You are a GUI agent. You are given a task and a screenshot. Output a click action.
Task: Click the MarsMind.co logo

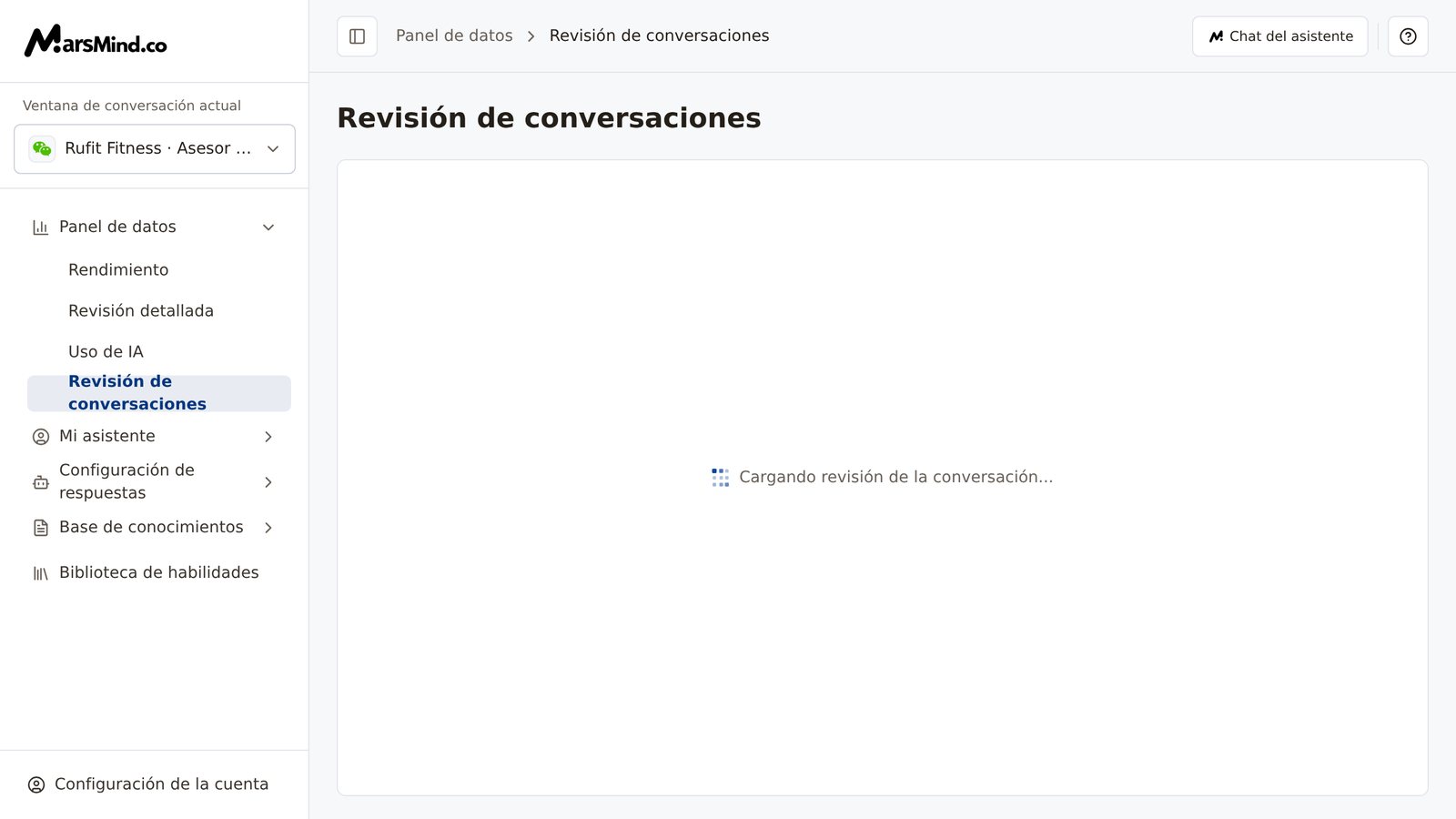point(96,41)
